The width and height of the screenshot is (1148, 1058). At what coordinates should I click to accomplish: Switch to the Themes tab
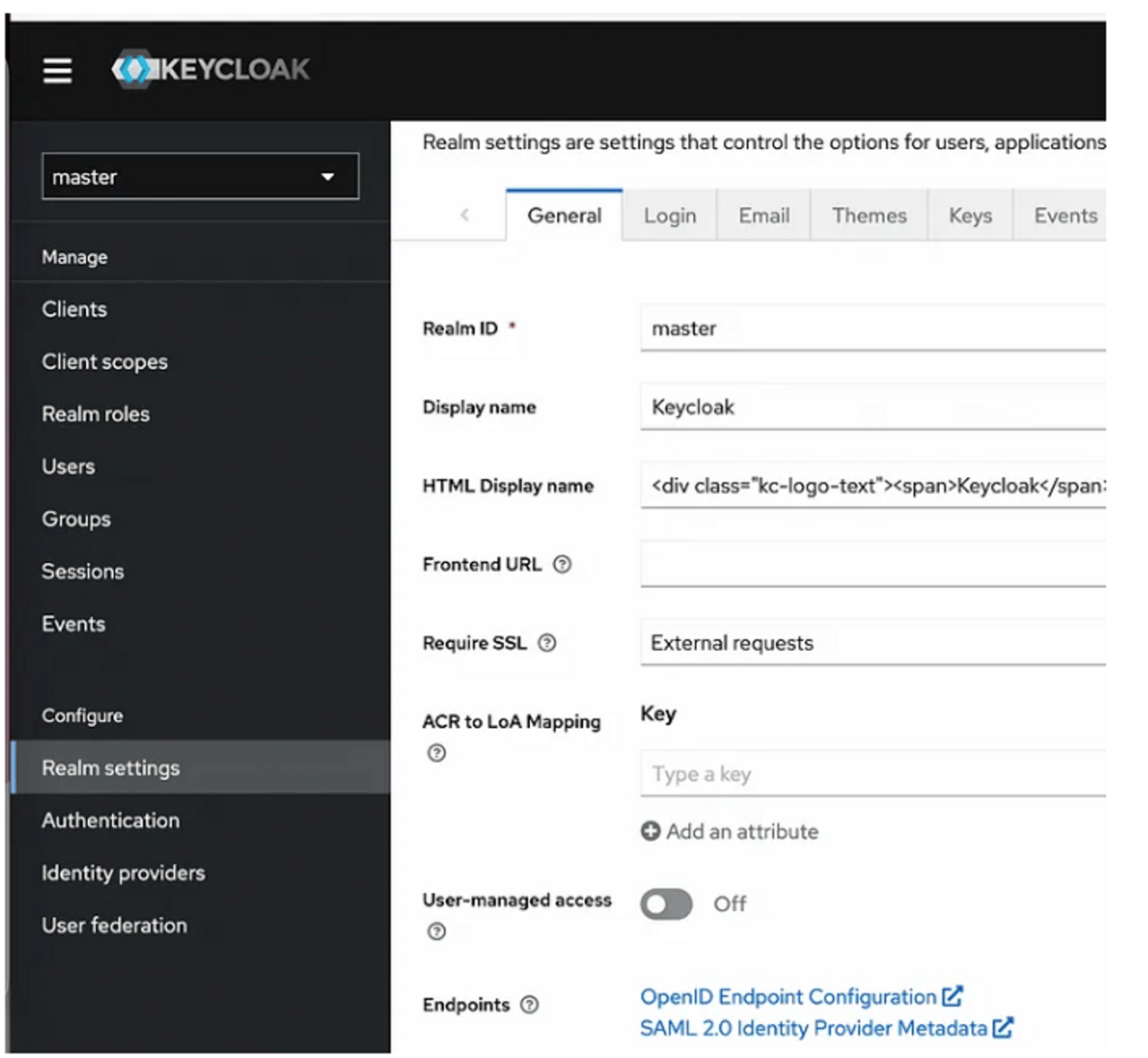click(868, 215)
